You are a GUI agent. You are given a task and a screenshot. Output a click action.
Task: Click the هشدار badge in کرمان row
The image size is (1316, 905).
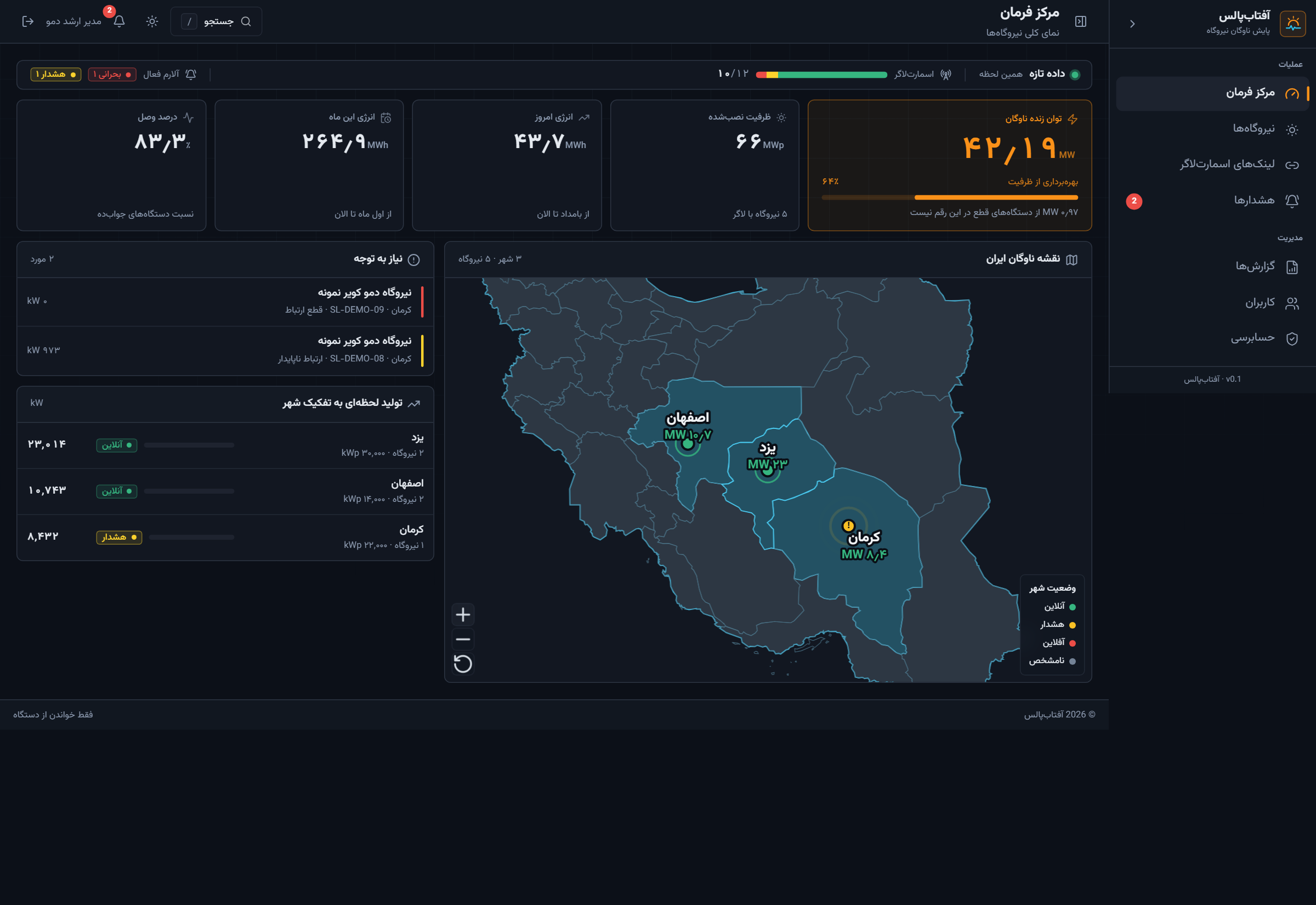pos(119,538)
